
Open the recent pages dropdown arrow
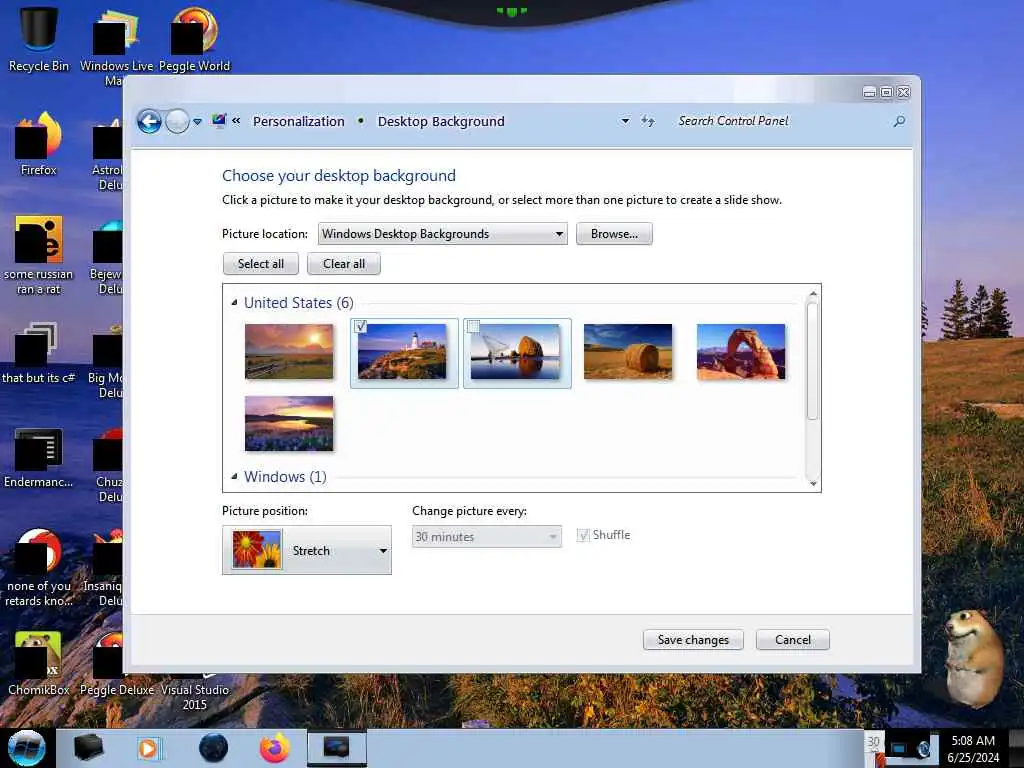[x=197, y=121]
